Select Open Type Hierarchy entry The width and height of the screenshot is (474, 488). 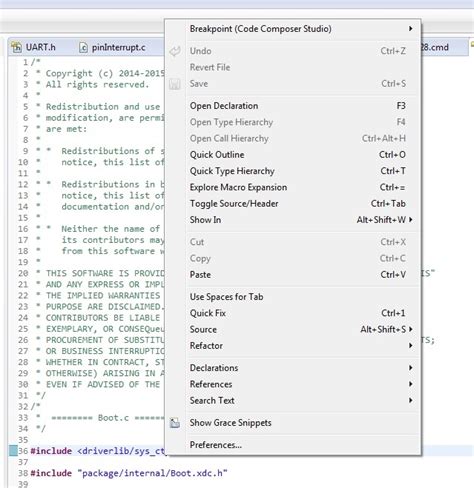click(x=293, y=122)
